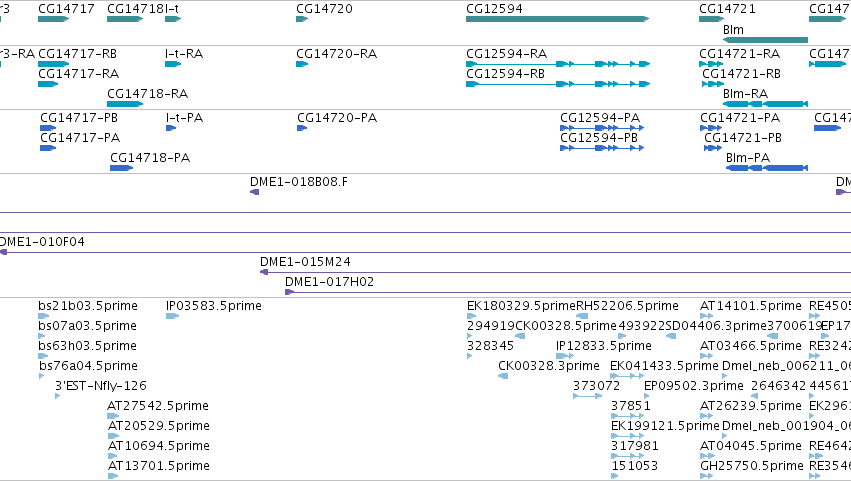This screenshot has width=851, height=481.
Task: Click the l-t-PA protein label
Action: pyautogui.click(x=185, y=118)
